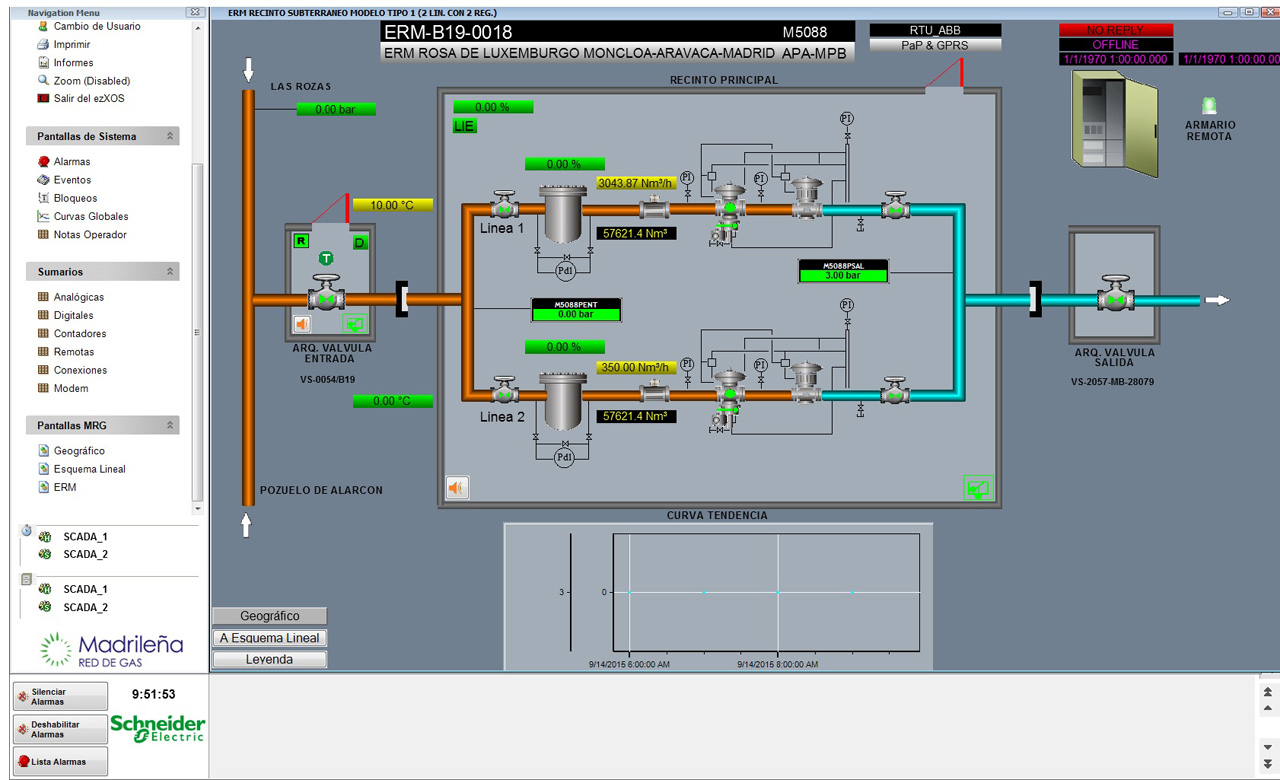Click Deshabilitar Alarmas button

tap(60, 729)
